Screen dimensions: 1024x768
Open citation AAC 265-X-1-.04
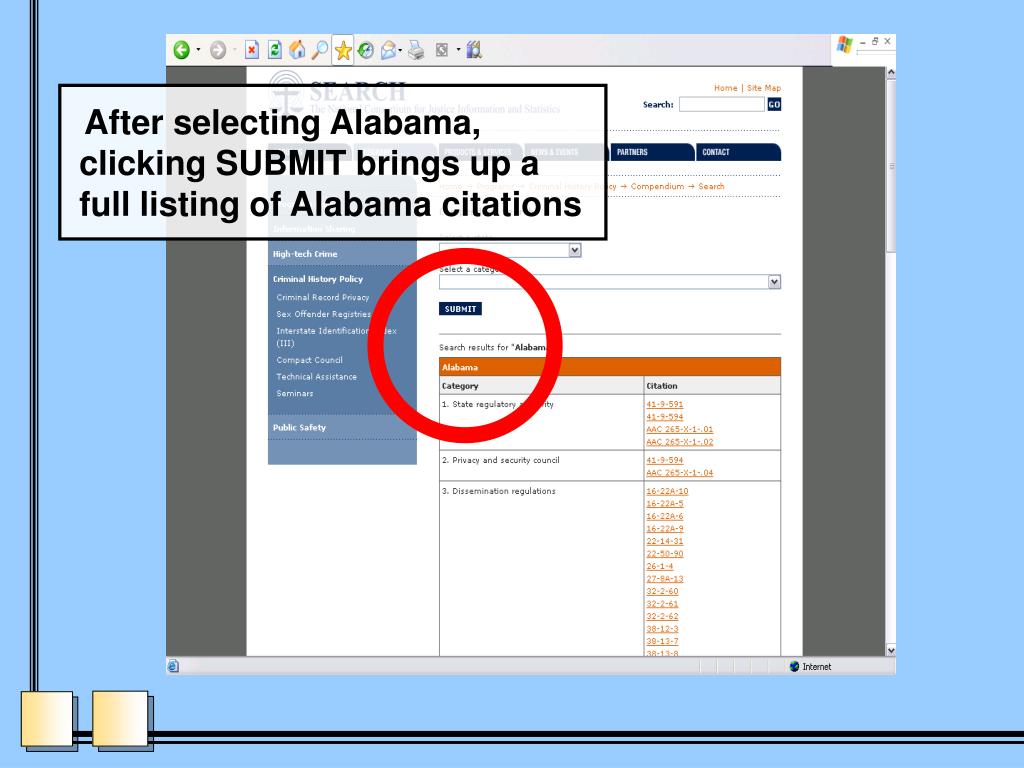[x=680, y=473]
